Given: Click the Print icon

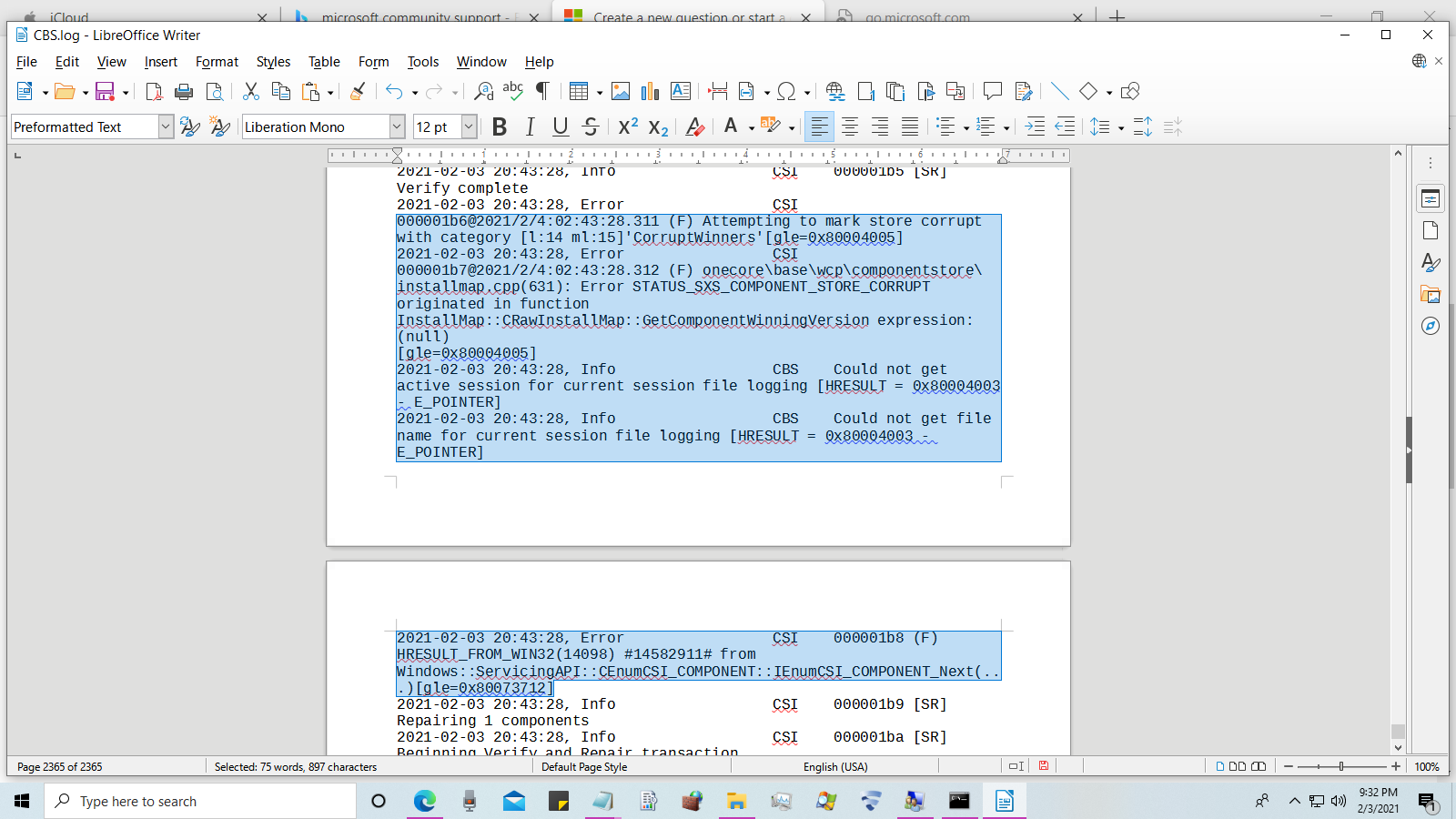Looking at the screenshot, I should point(184,91).
